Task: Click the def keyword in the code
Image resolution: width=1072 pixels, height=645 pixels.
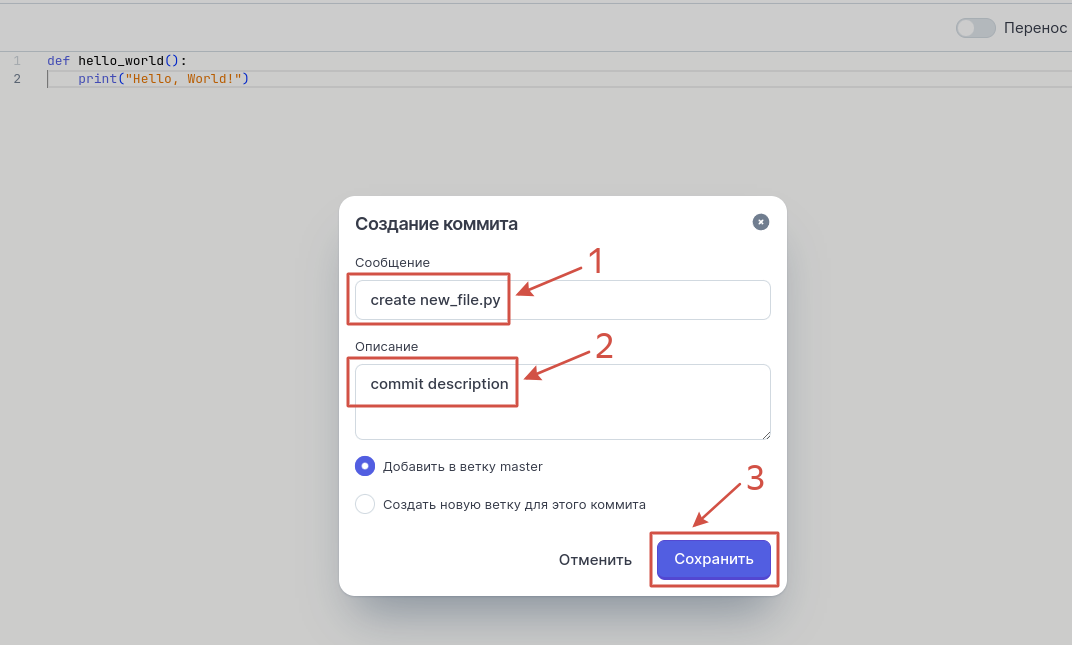Action: pyautogui.click(x=58, y=61)
